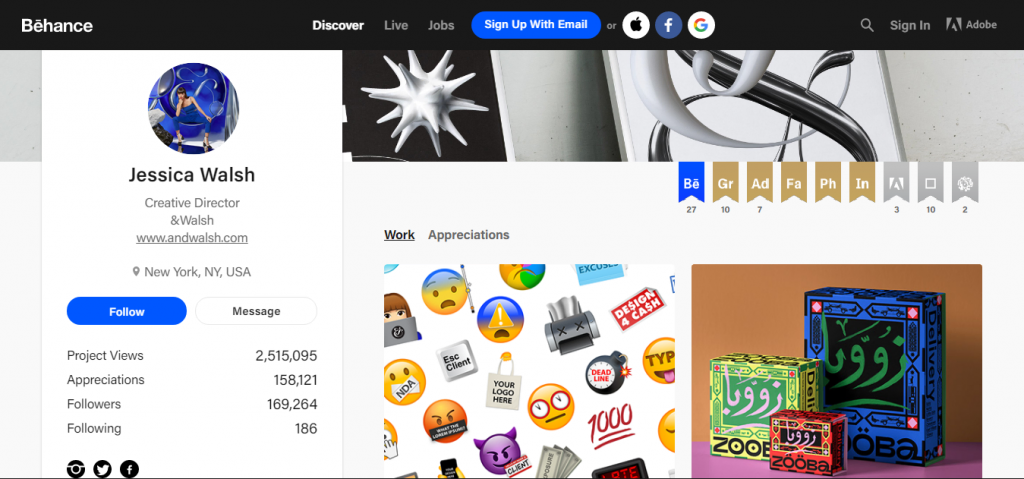Select the Work tab
1024x479 pixels.
[x=399, y=235]
